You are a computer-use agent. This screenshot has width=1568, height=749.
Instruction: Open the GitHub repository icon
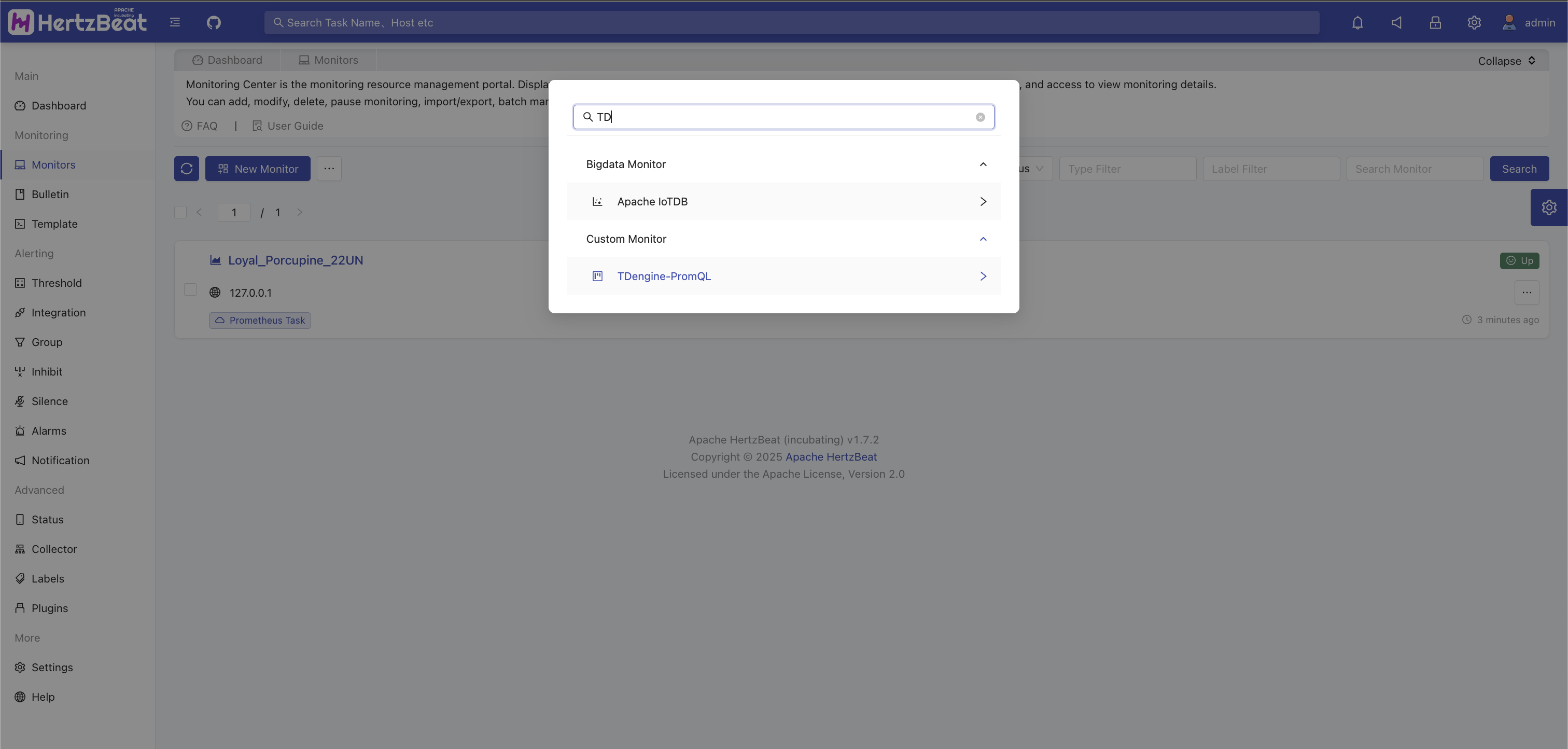214,22
